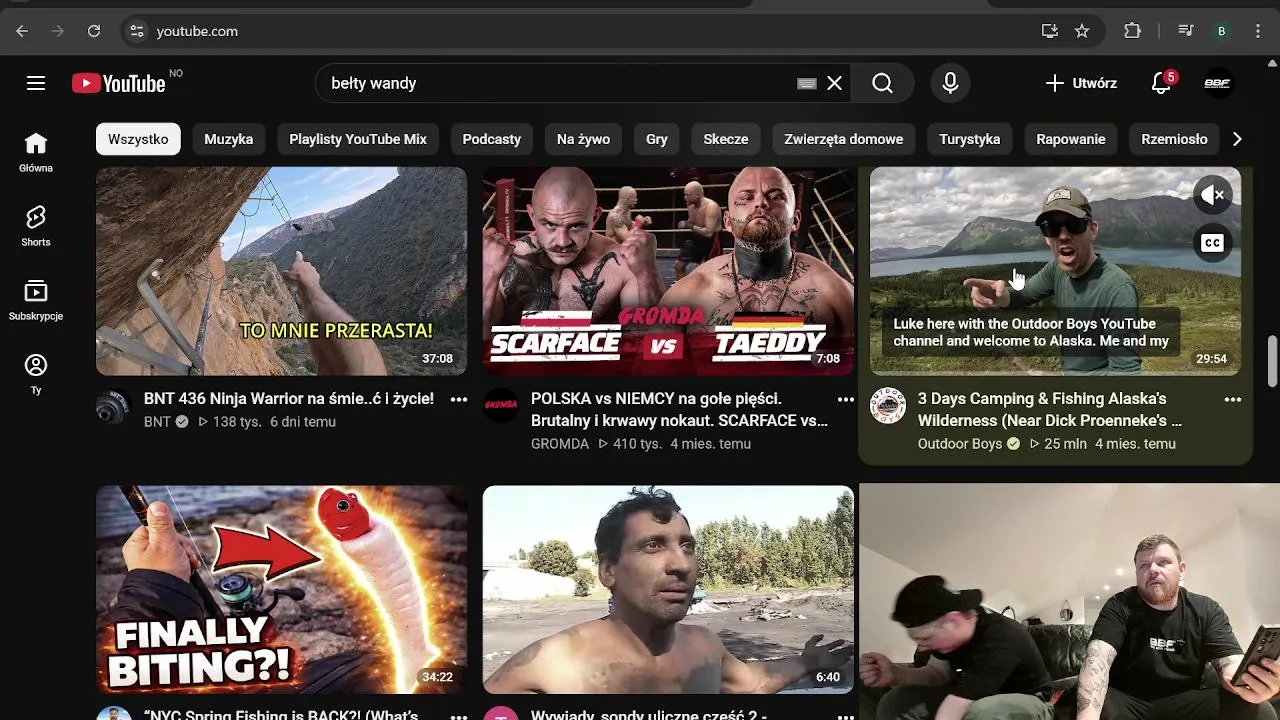The height and width of the screenshot is (720, 1280).
Task: Open the hamburger guide menu
Action: pos(36,83)
